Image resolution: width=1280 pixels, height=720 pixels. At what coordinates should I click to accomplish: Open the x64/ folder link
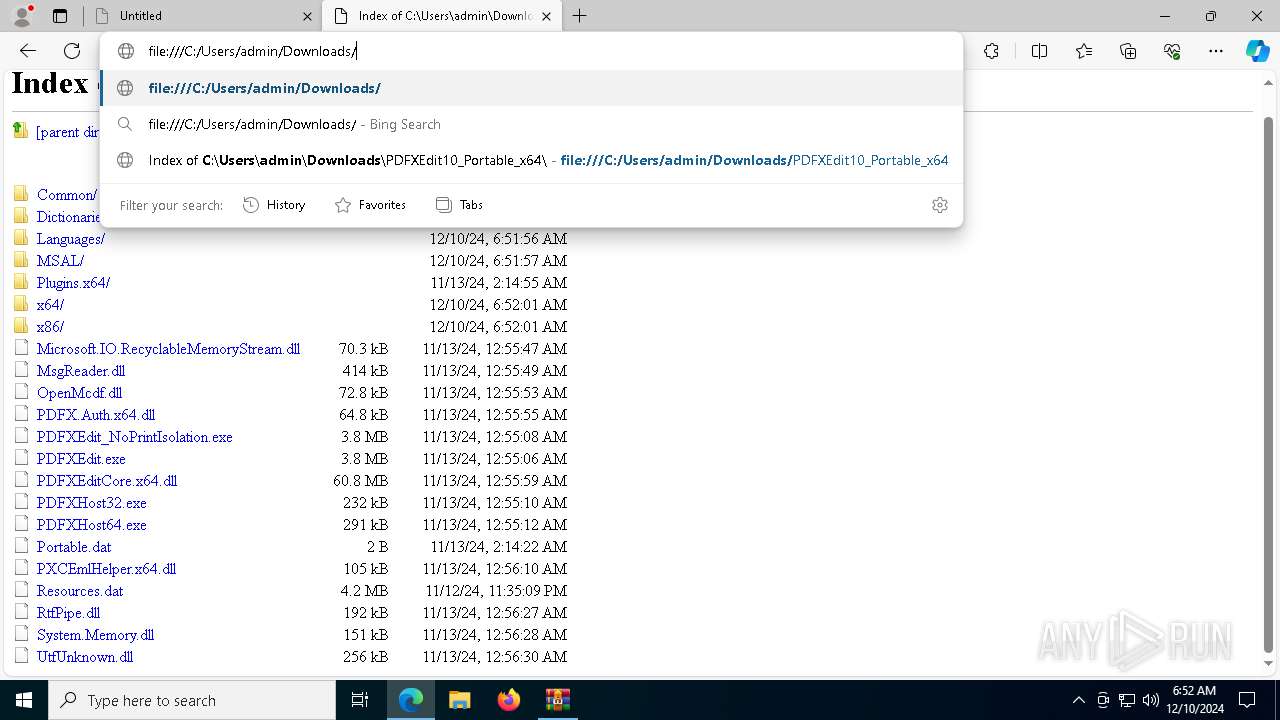click(50, 305)
